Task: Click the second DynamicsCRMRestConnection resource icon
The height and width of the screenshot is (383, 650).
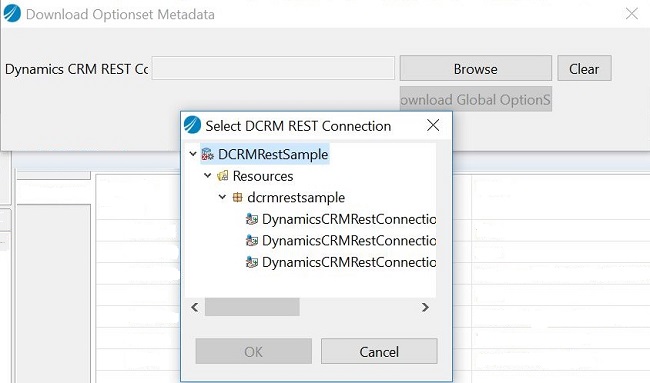Action: pos(252,240)
